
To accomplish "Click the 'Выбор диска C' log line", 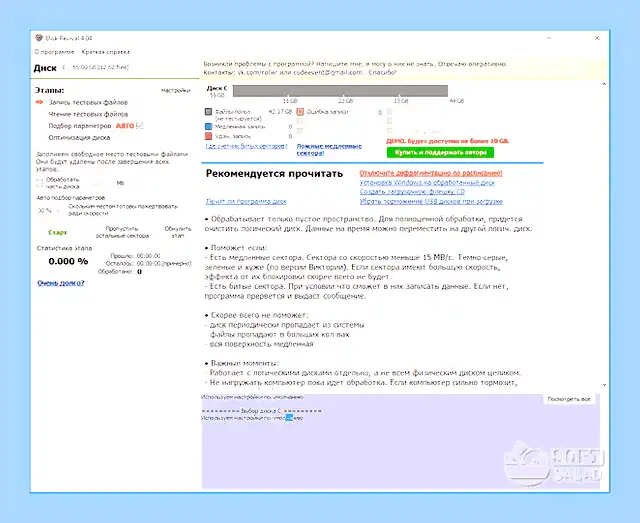I will pos(261,411).
